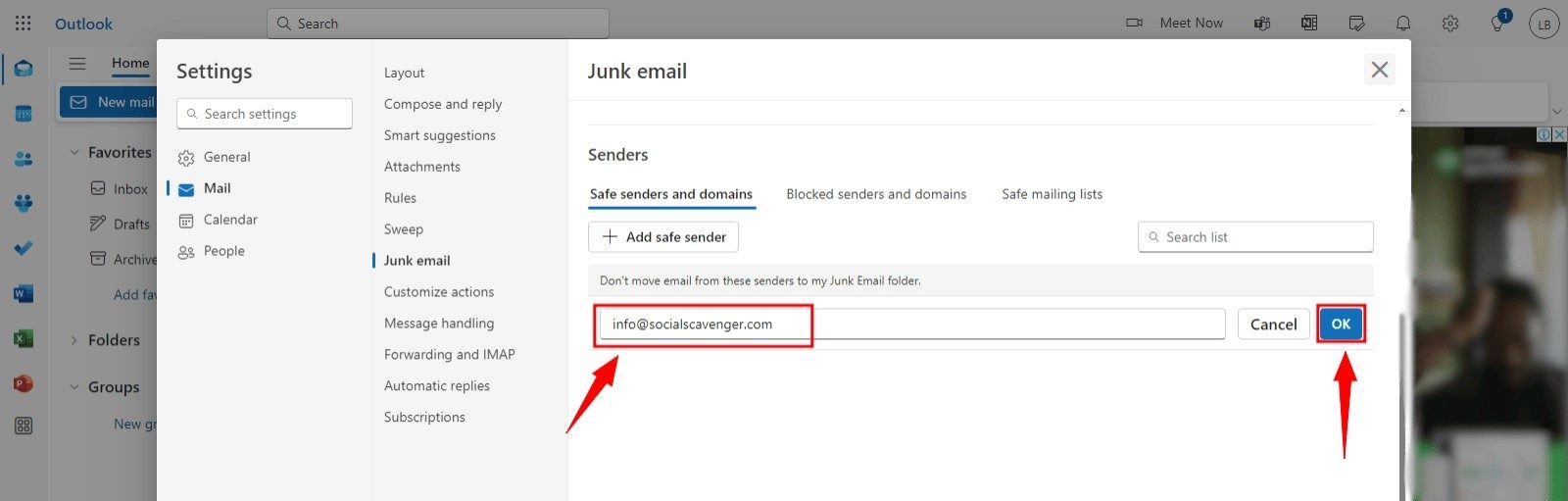Click Add safe sender button
This screenshot has height=501, width=1568.
663,237
